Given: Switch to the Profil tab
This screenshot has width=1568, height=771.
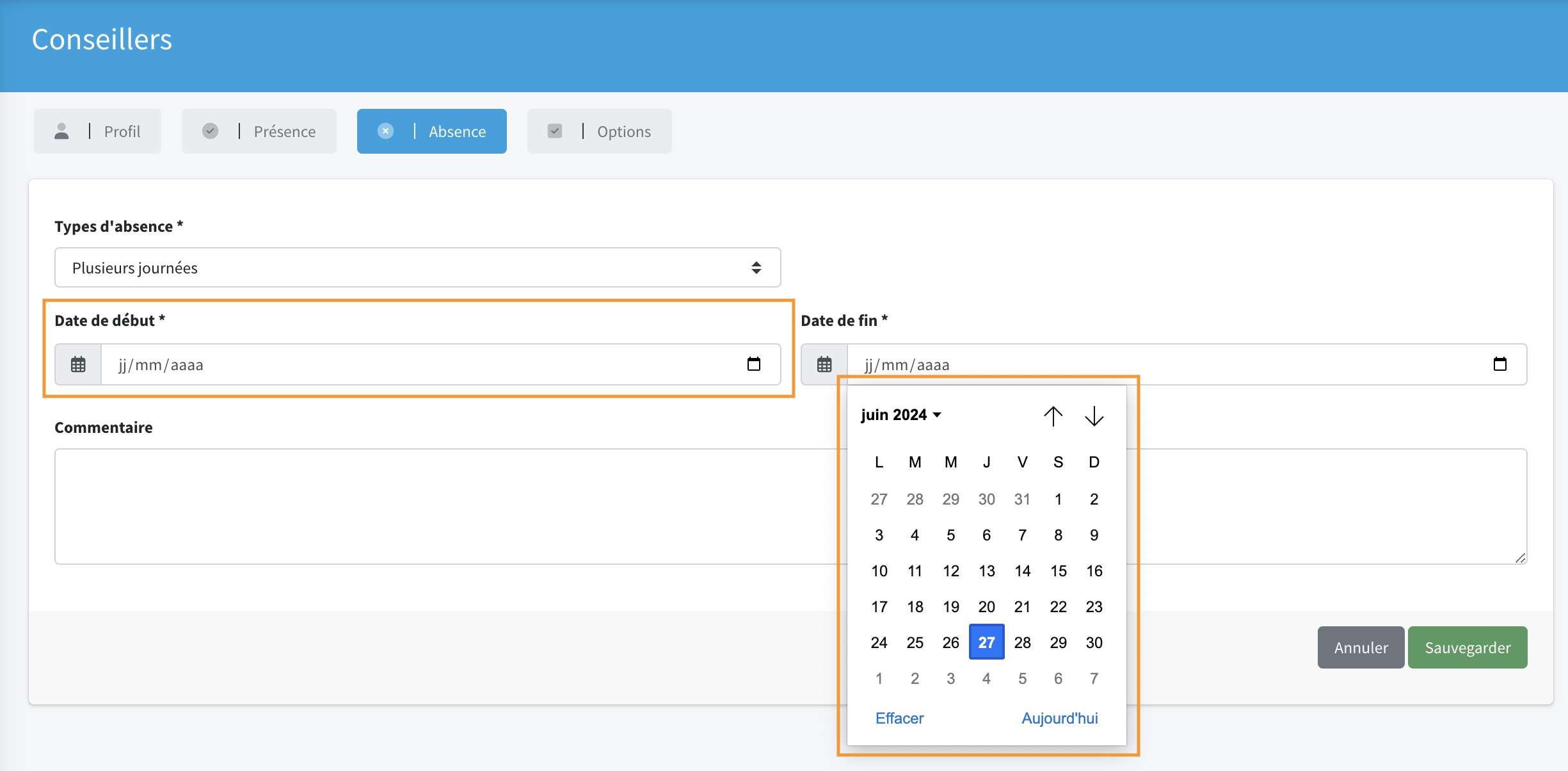Looking at the screenshot, I should pyautogui.click(x=97, y=131).
